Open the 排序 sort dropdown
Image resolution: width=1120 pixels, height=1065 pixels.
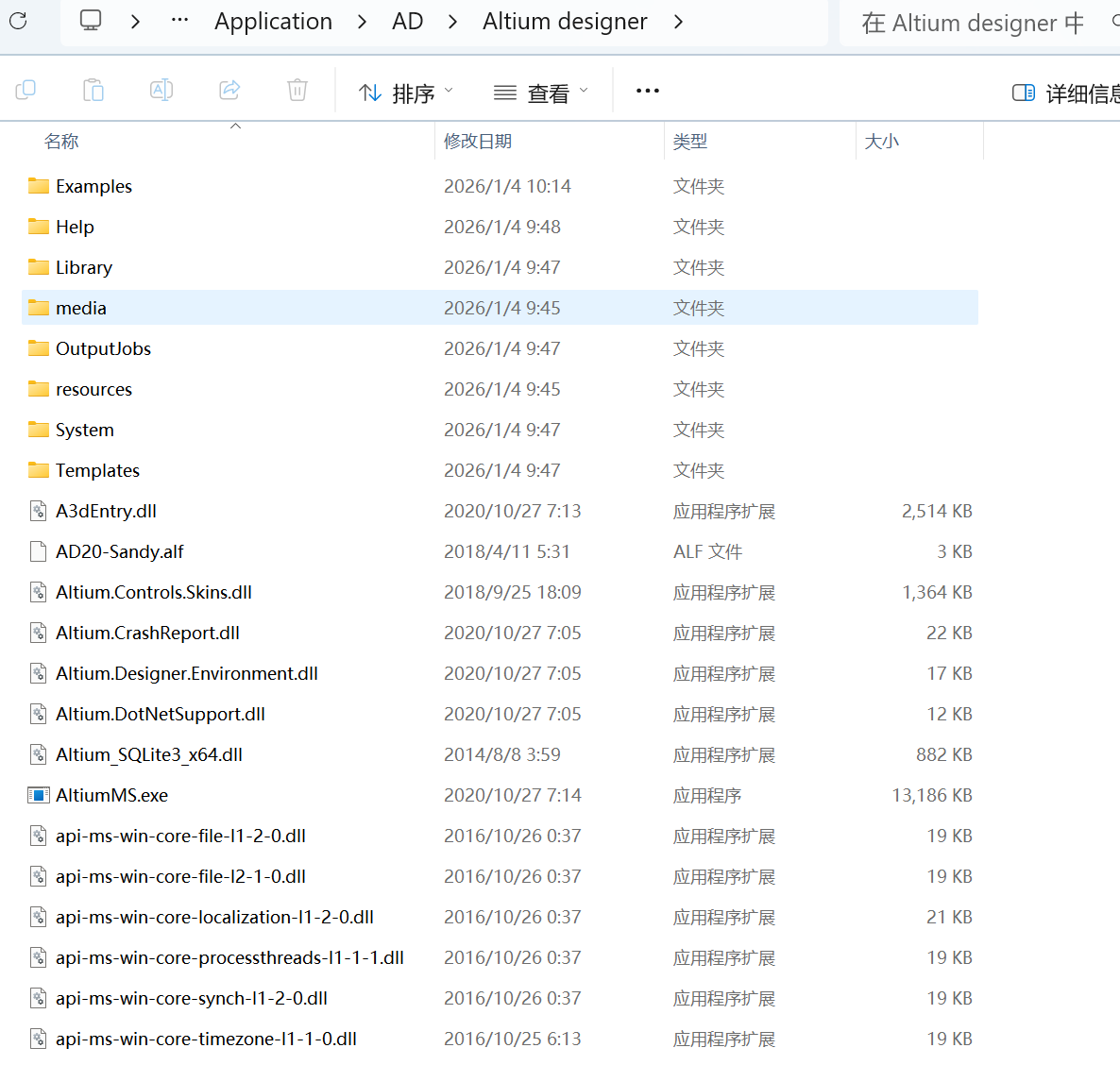click(x=406, y=93)
